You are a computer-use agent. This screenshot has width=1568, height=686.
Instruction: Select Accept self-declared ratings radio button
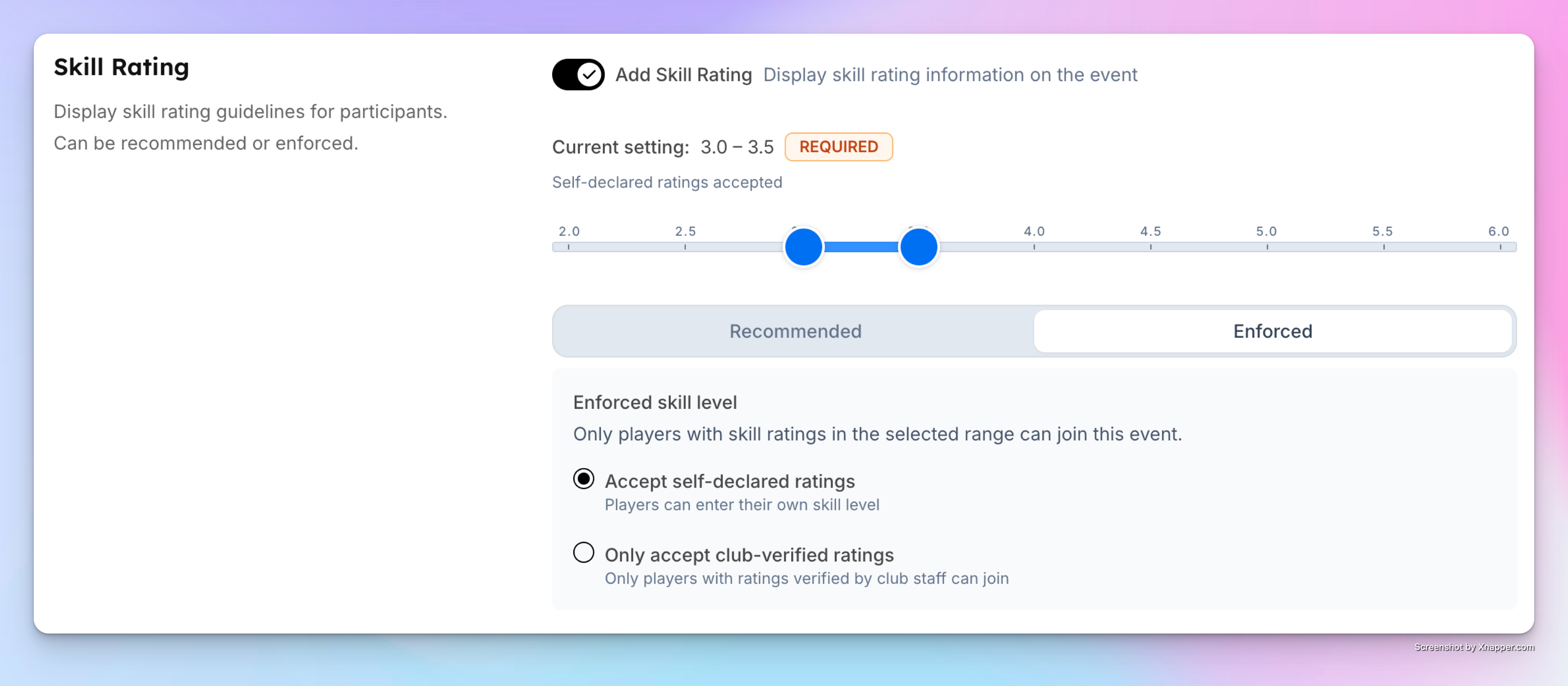tap(583, 479)
